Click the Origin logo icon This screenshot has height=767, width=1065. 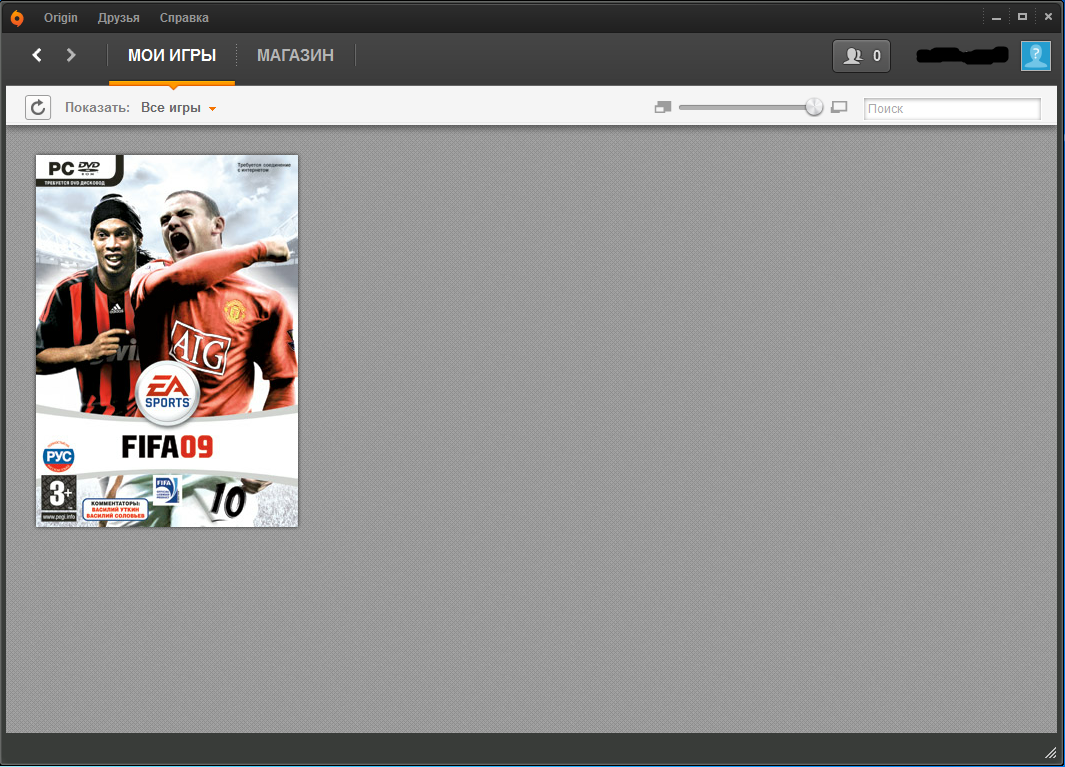(17, 18)
